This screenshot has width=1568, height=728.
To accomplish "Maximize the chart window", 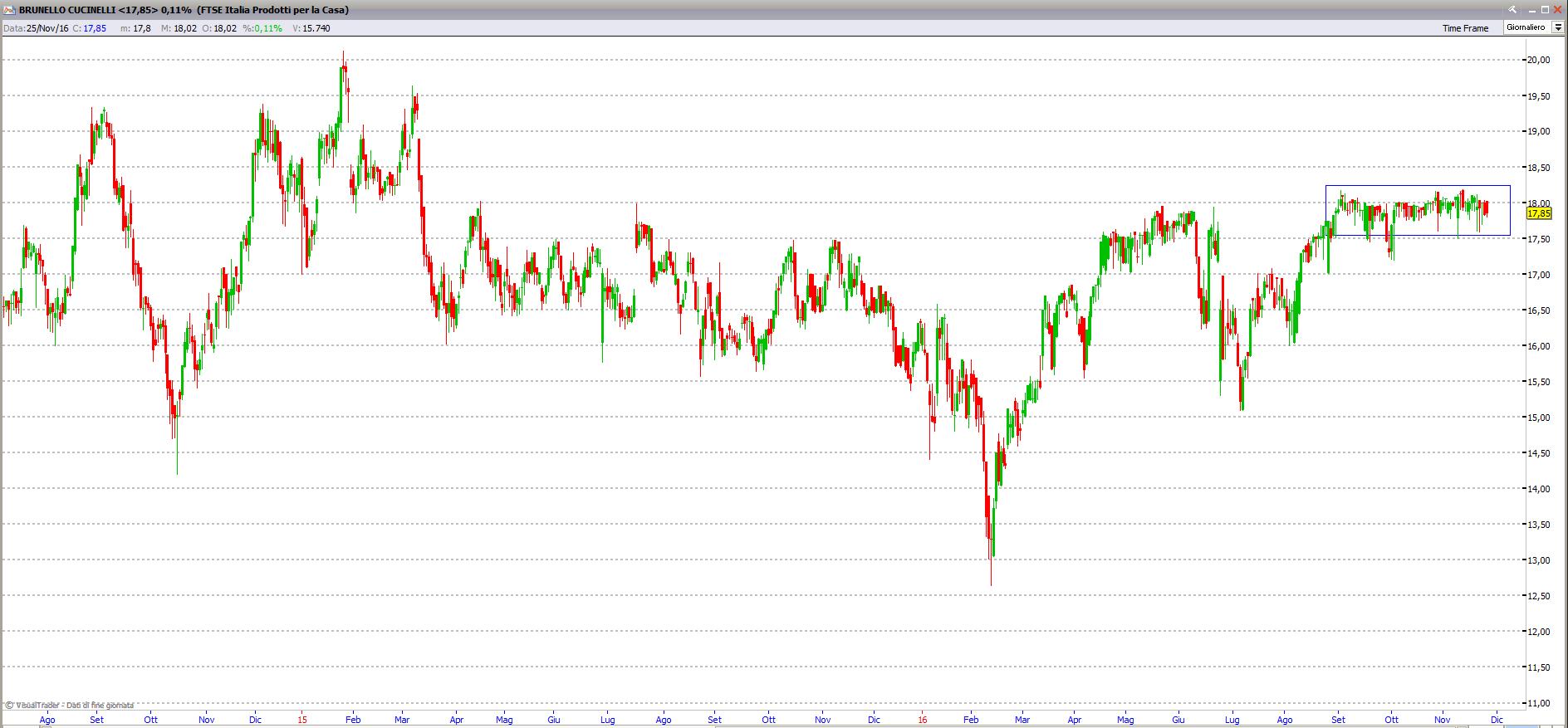I will coord(1545,9).
